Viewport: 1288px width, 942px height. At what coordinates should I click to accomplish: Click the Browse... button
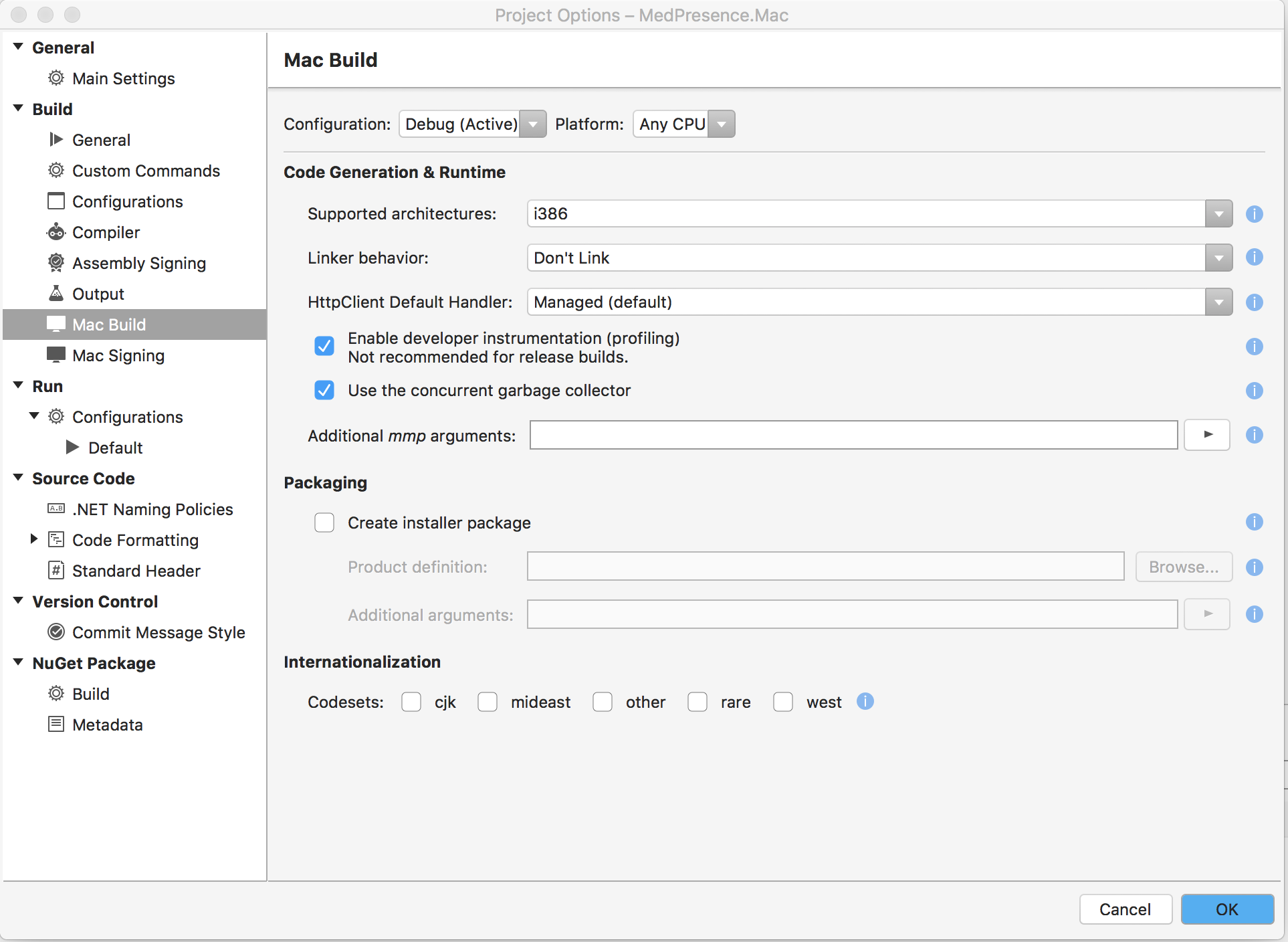tap(1184, 567)
